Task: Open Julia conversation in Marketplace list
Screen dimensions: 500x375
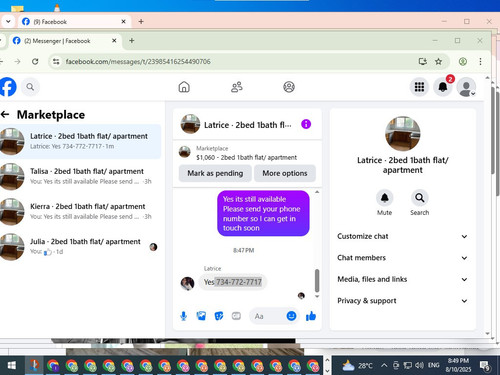Action: pos(80,246)
